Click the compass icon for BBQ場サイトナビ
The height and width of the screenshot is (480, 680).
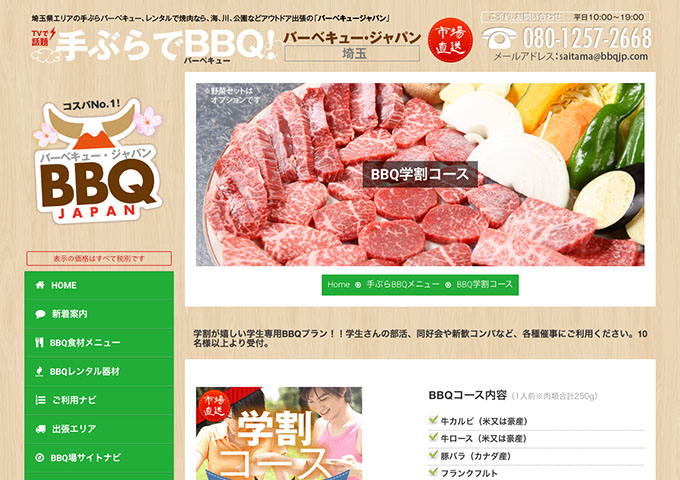pos(39,457)
